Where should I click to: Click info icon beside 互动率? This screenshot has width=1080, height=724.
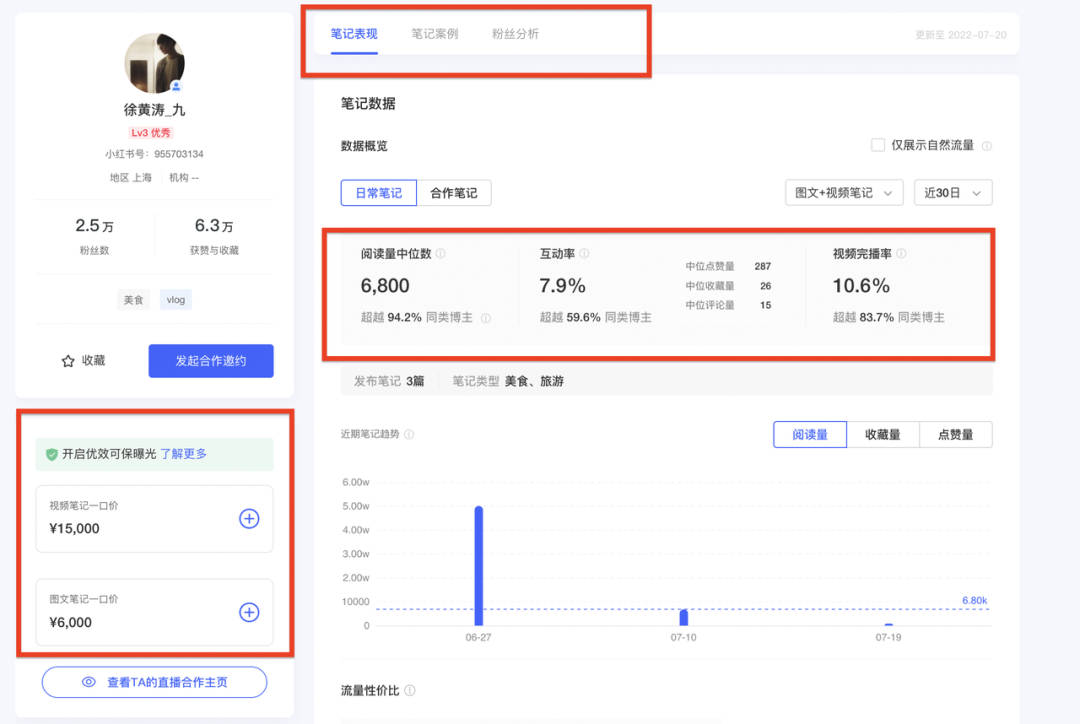[584, 254]
